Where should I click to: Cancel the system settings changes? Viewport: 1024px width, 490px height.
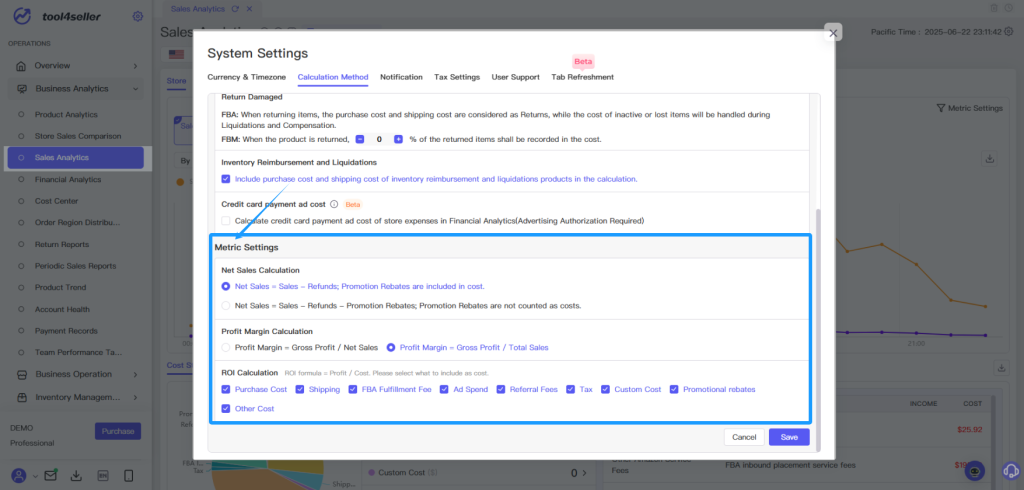744,437
